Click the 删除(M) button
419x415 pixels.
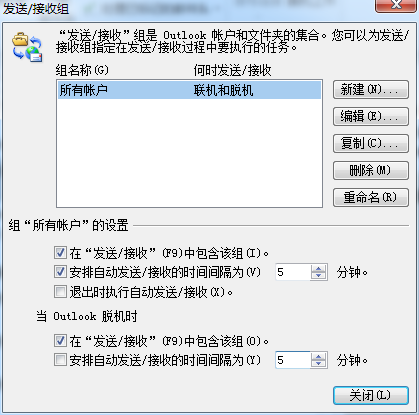(x=371, y=170)
